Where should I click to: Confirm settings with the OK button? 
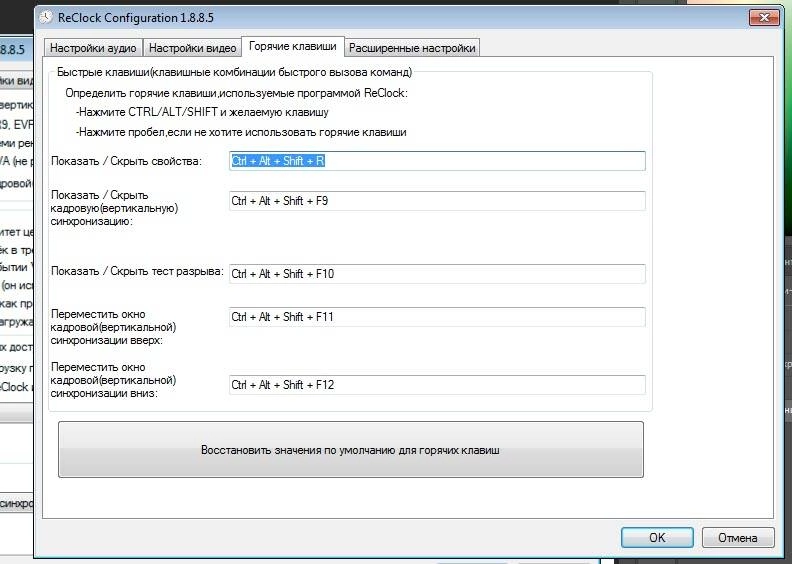[657, 538]
